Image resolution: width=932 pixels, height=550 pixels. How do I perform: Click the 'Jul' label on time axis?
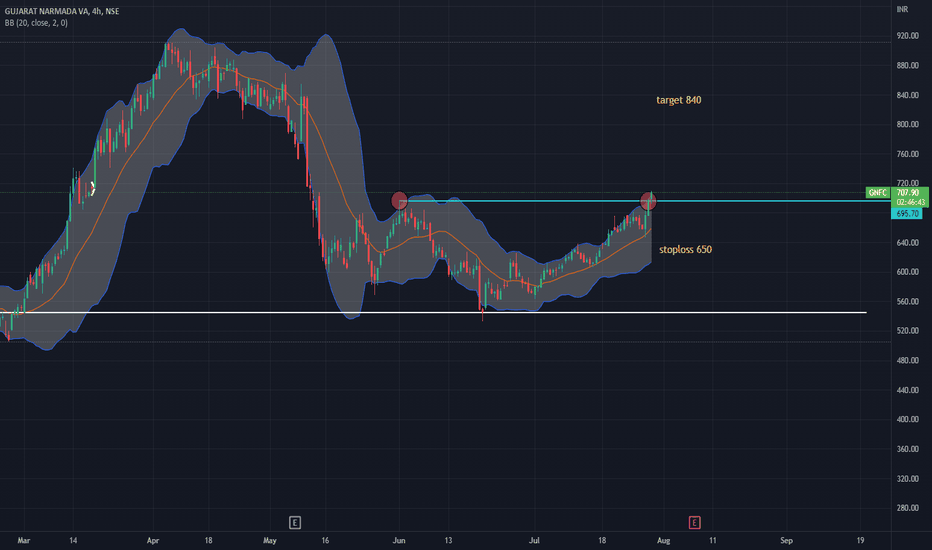coord(534,540)
